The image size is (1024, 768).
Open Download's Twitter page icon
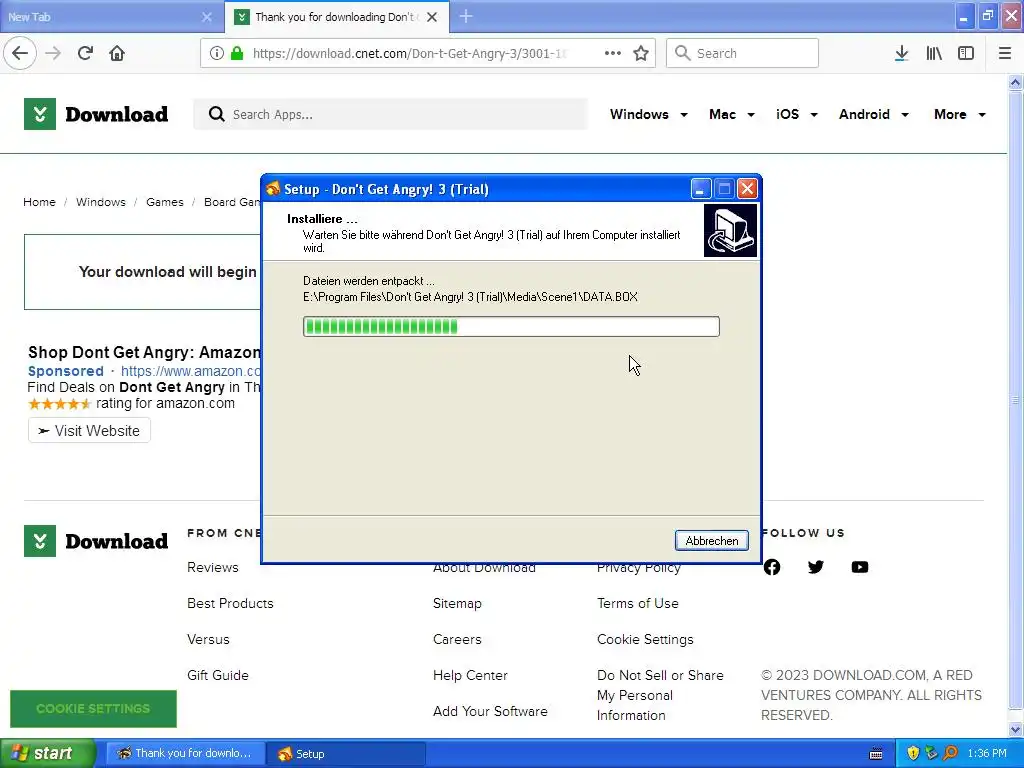(x=816, y=567)
